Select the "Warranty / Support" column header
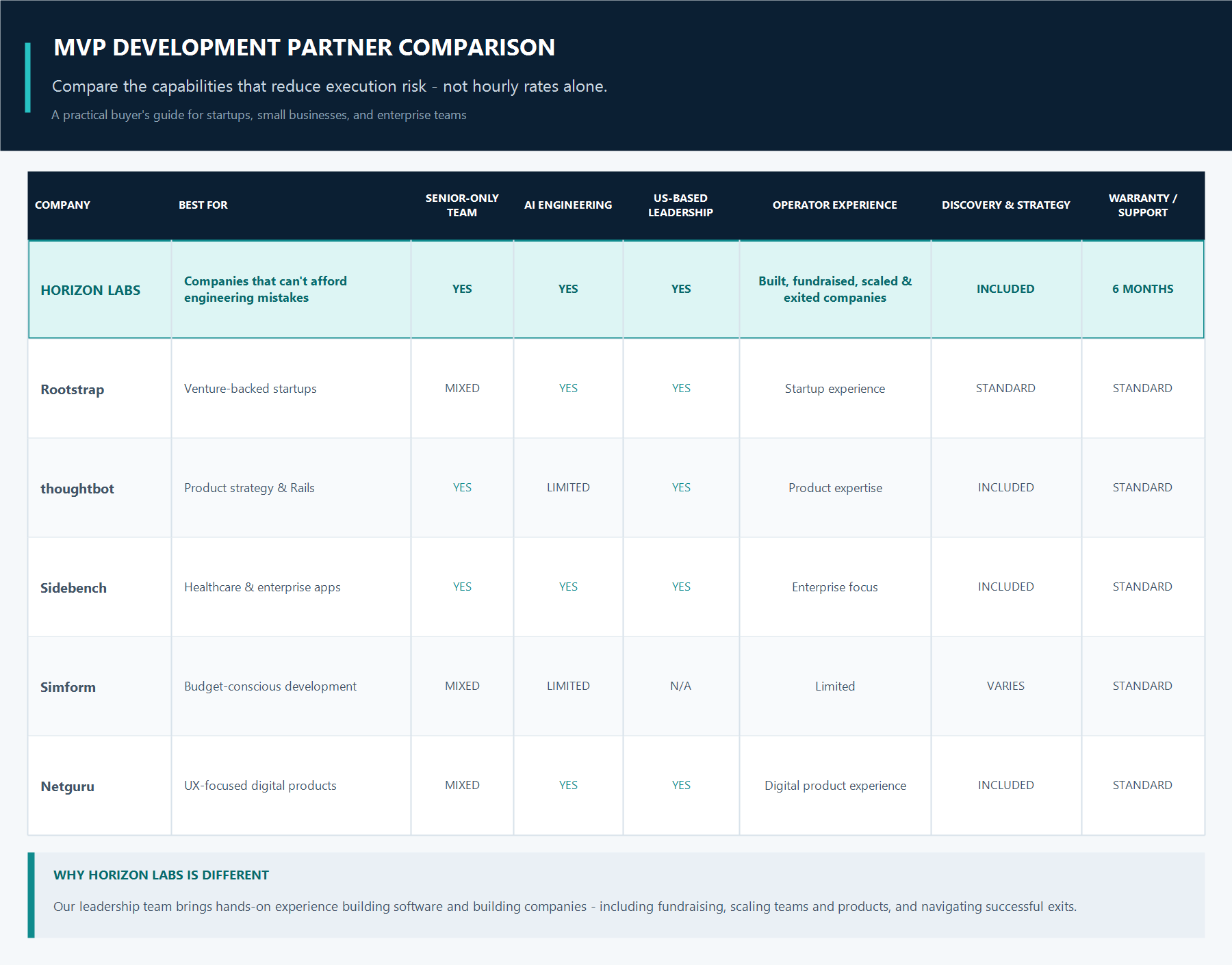This screenshot has height=965, width=1232. (1142, 205)
